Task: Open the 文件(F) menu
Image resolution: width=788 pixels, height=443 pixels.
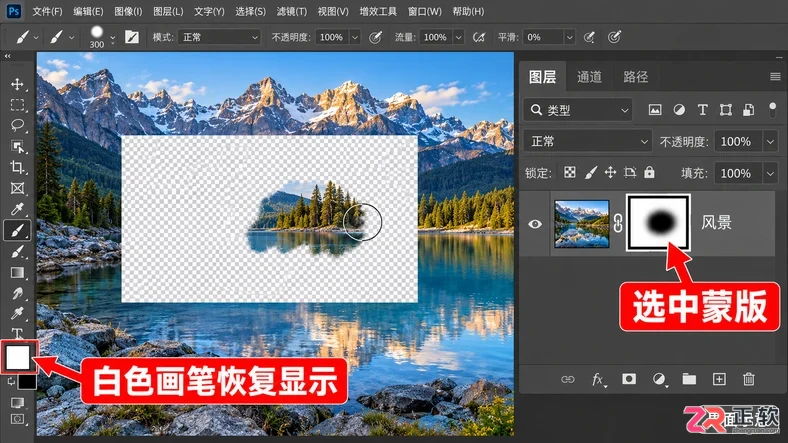Action: tap(47, 11)
